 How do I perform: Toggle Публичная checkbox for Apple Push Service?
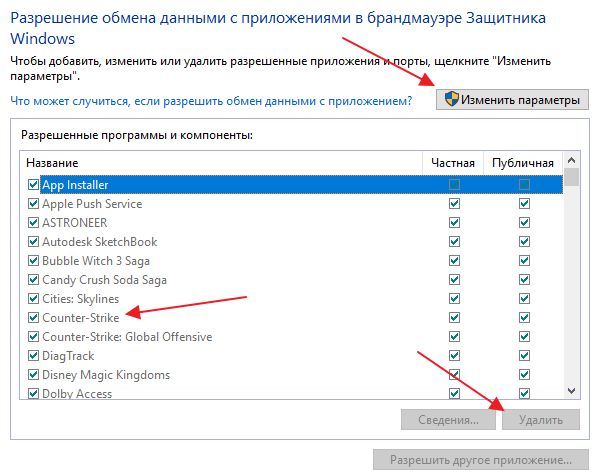524,204
